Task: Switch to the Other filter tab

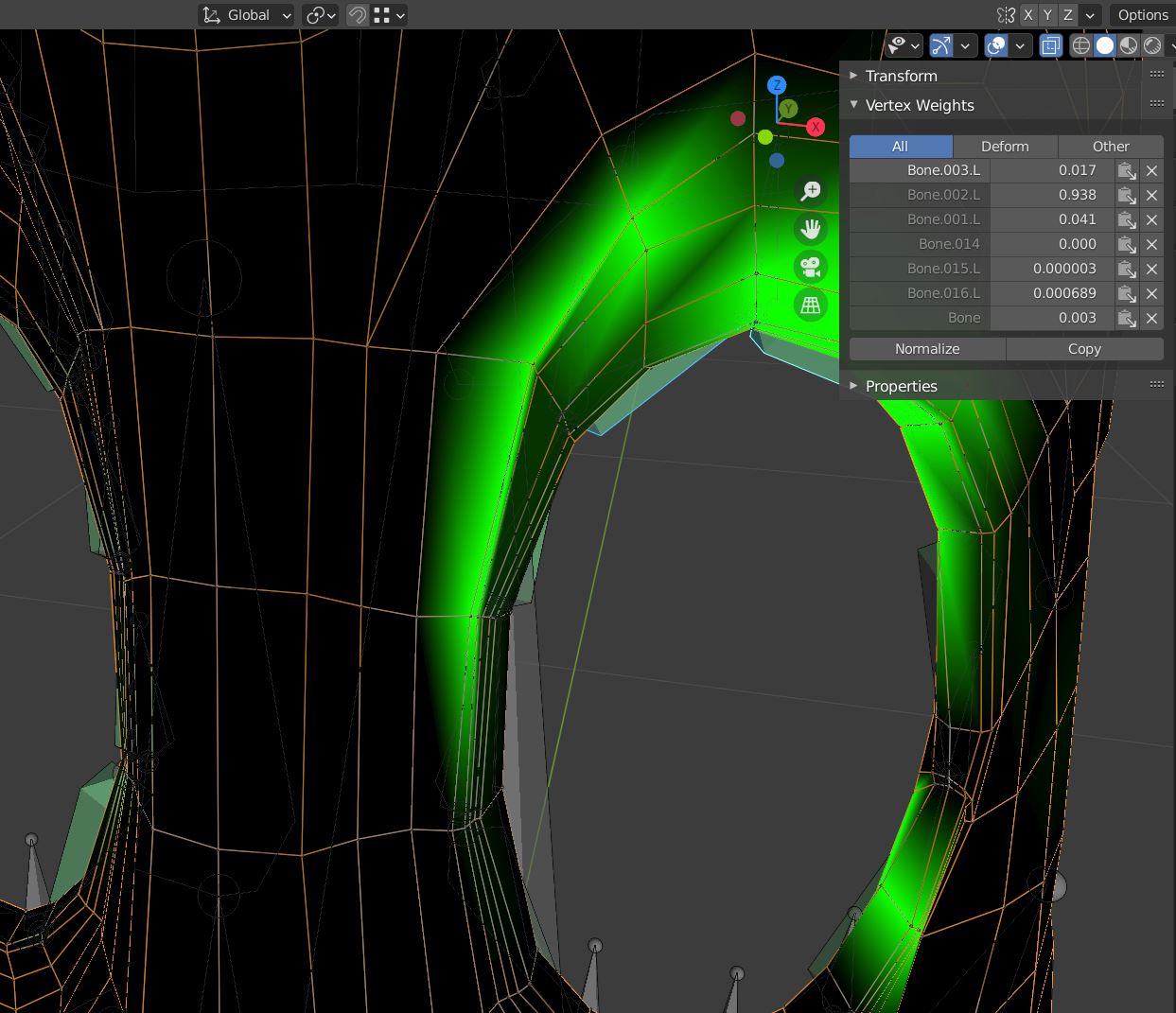Action: [1111, 147]
